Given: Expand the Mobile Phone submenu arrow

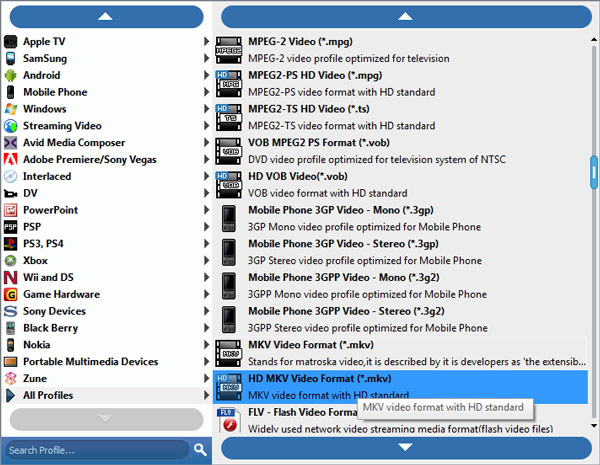Looking at the screenshot, I should tap(206, 92).
